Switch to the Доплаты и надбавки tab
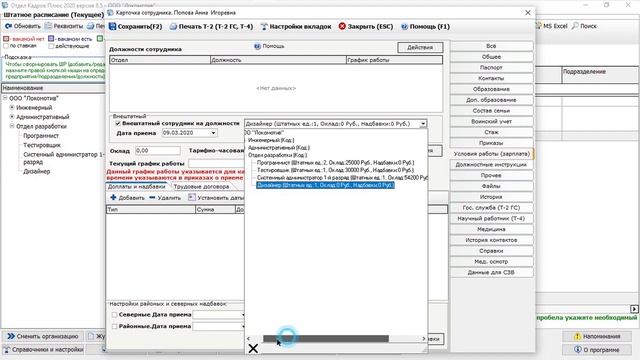Viewport: 640px width, 360px height. pyautogui.click(x=136, y=187)
